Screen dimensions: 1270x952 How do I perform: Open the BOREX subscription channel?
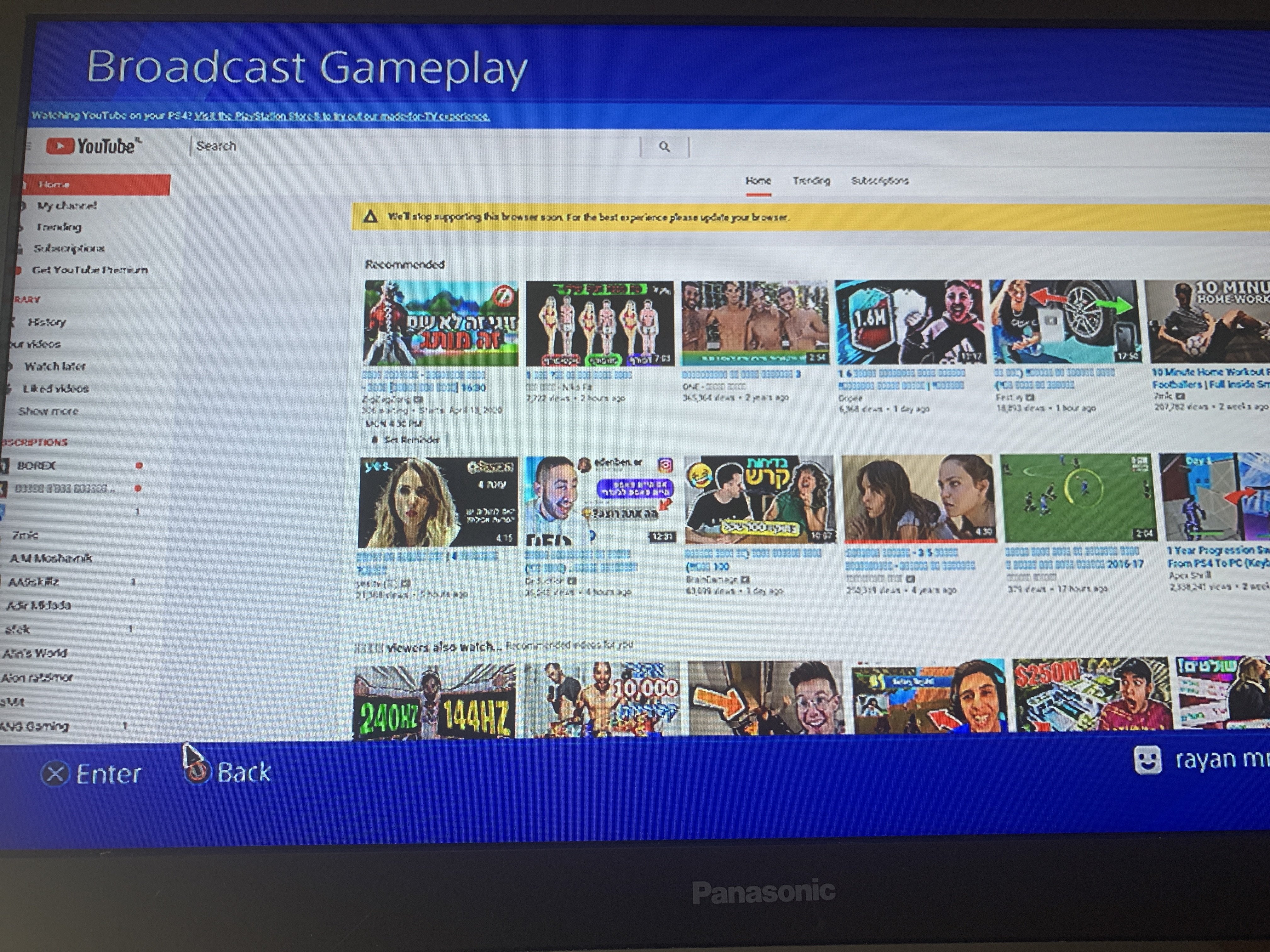pyautogui.click(x=36, y=465)
